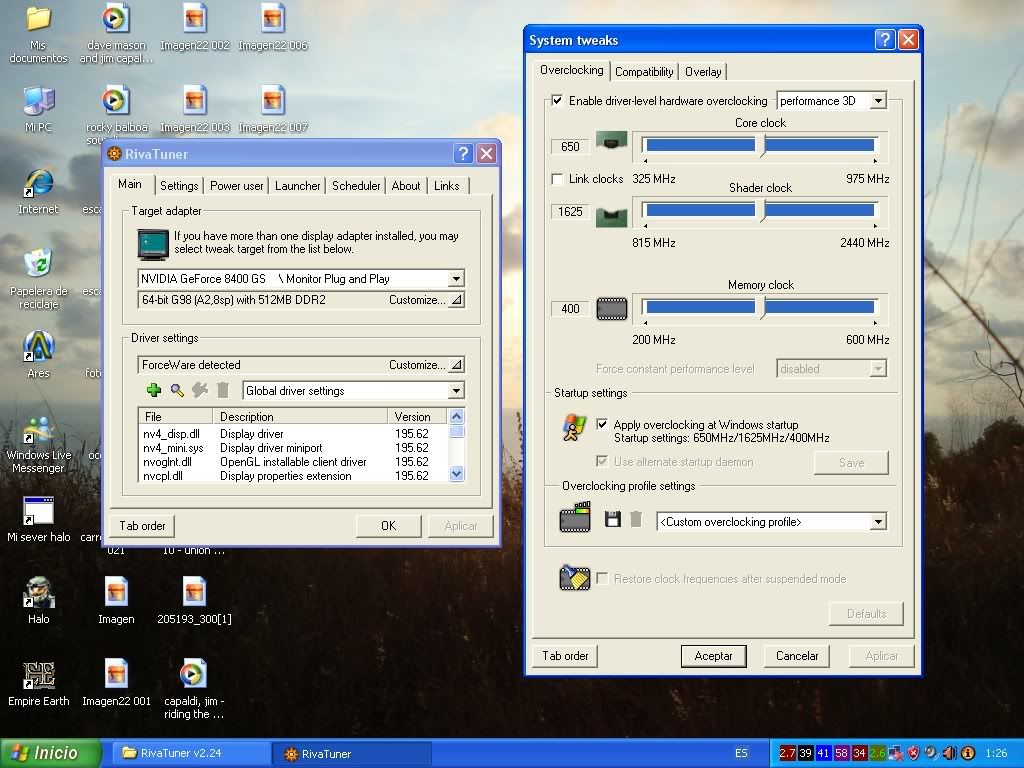Click the trash icon beside the overclocking profile dropdown
The image size is (1024, 768).
635,520
